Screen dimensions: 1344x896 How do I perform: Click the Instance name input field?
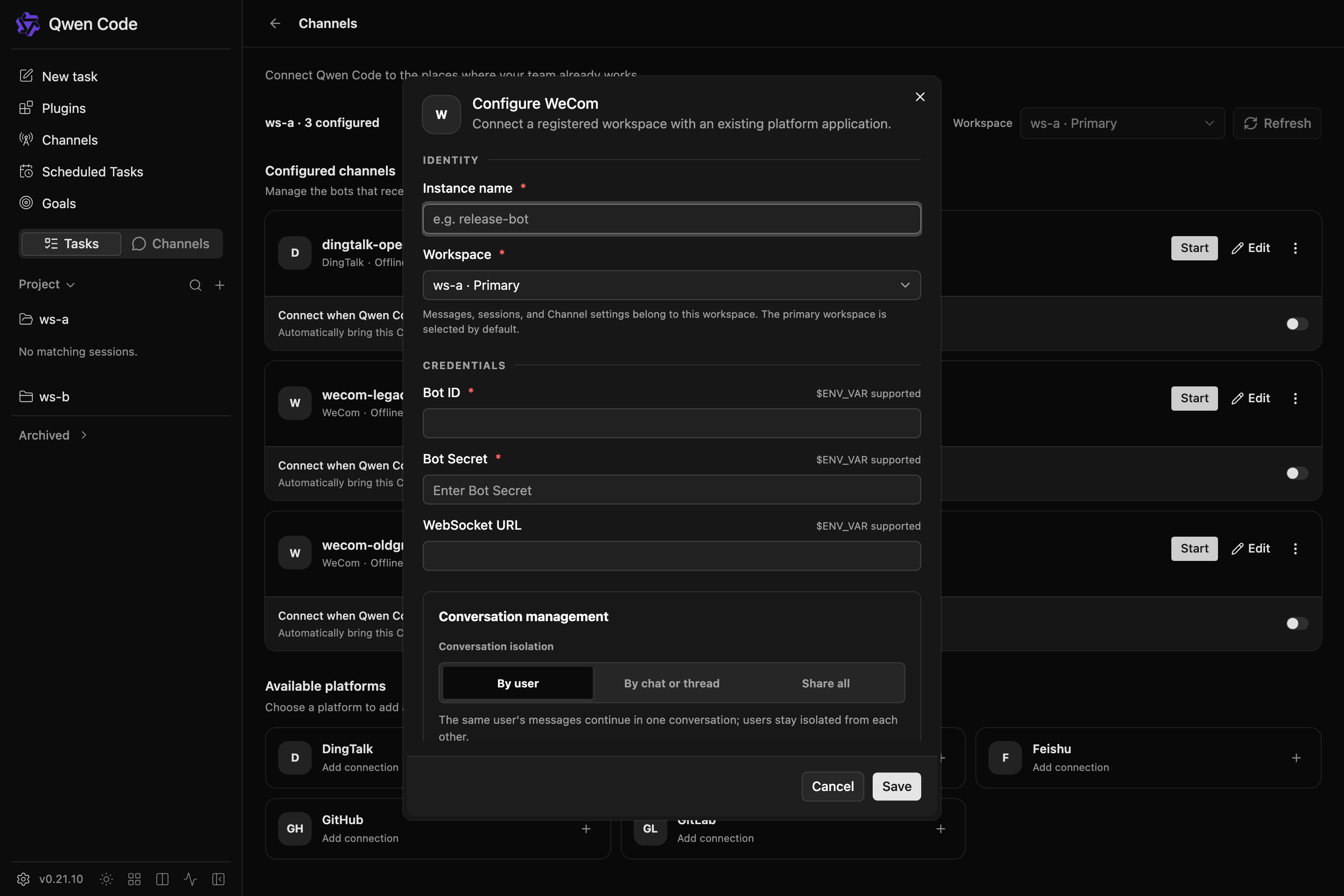(672, 219)
